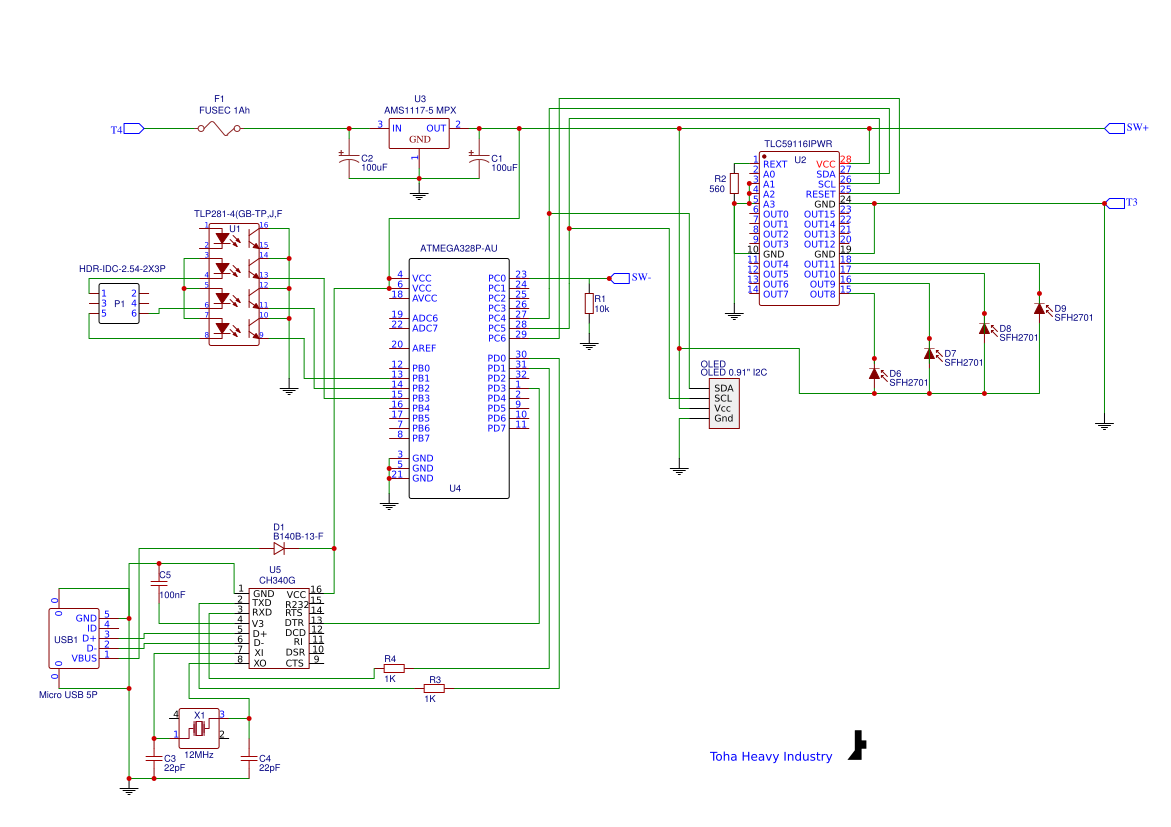The height and width of the screenshot is (827, 1171).
Task: Select the TLP281-4 optocoupler U1 block
Action: (x=234, y=284)
